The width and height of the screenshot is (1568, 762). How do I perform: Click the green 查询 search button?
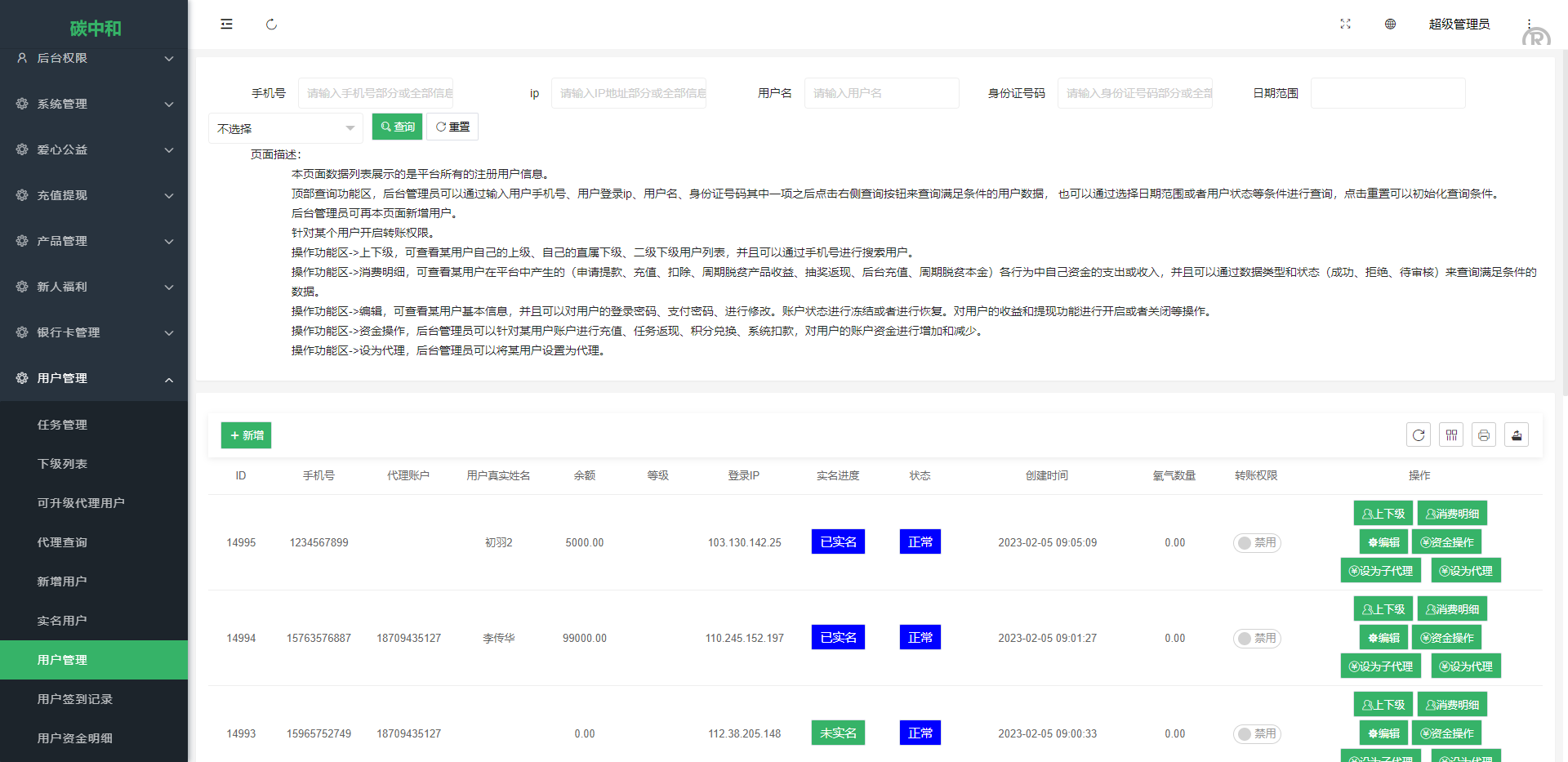coord(397,127)
